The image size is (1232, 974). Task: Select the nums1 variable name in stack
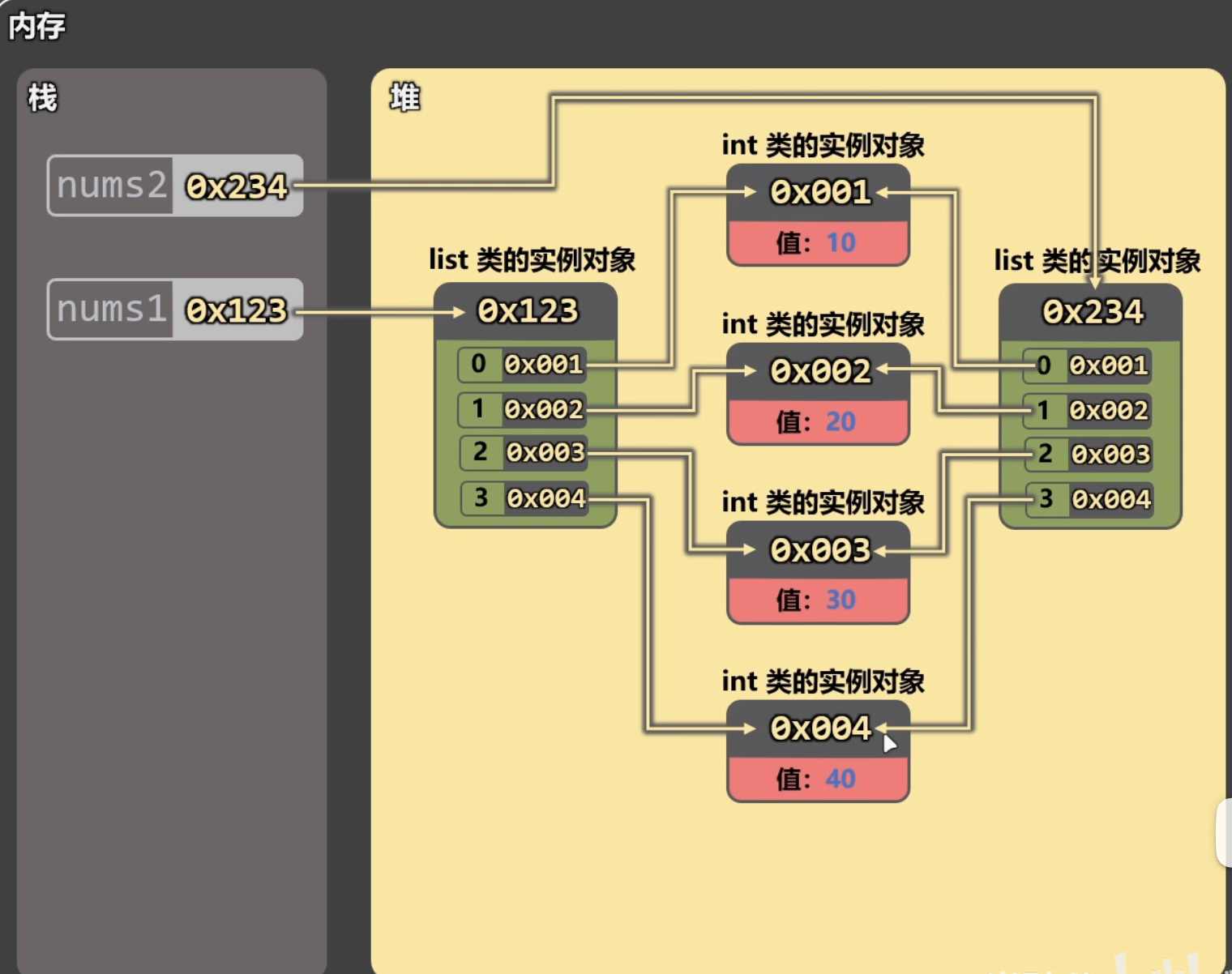click(x=111, y=310)
